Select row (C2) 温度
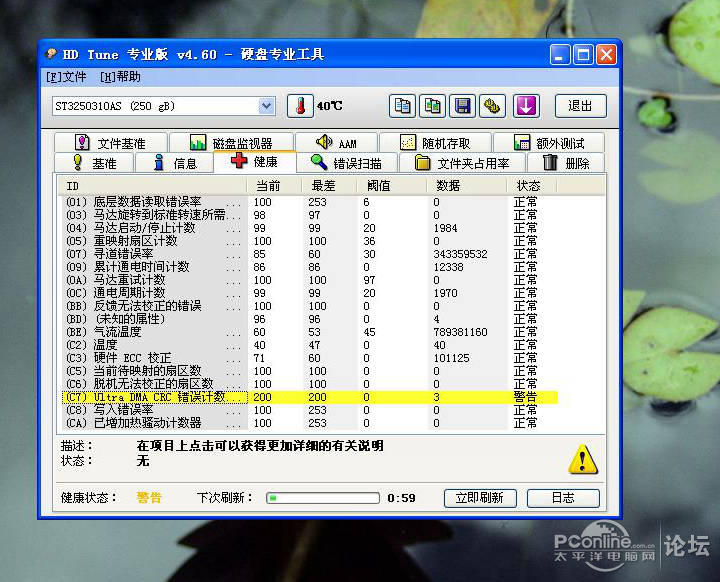The image size is (720, 582). [x=309, y=345]
